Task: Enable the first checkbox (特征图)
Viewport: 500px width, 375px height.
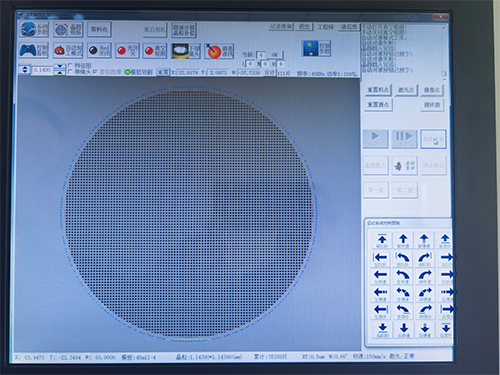Action: [x=70, y=66]
